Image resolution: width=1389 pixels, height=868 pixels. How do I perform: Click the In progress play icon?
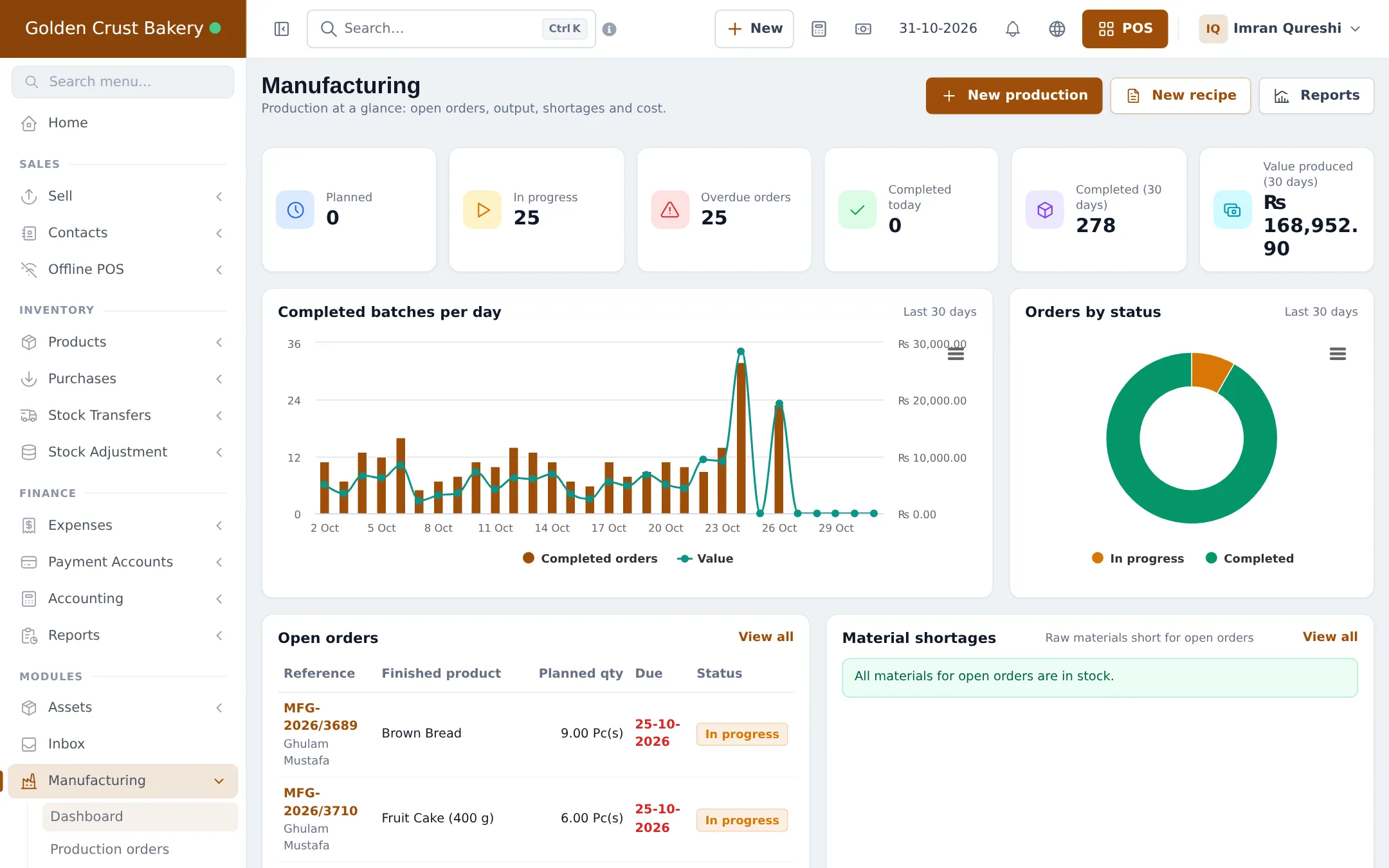click(482, 210)
